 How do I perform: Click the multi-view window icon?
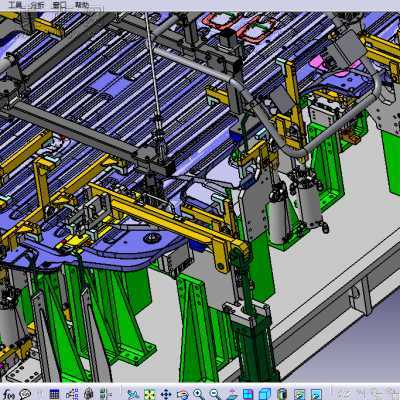pyautogui.click(x=248, y=394)
